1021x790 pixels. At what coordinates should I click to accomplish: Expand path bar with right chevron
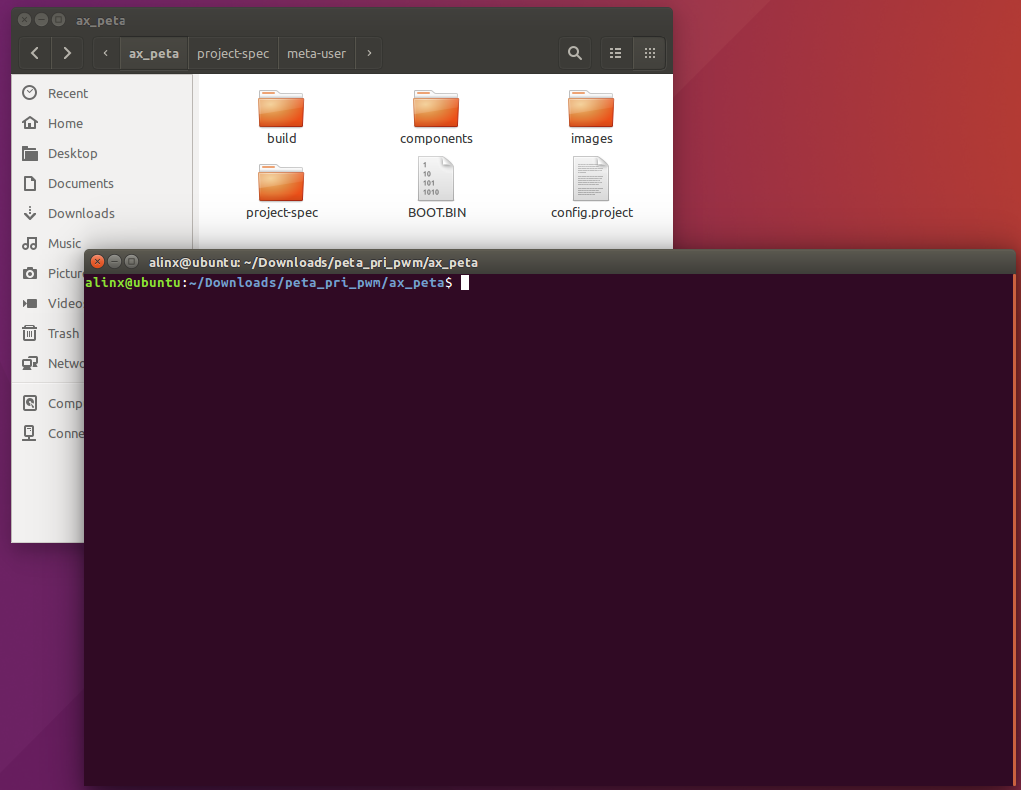[x=369, y=53]
